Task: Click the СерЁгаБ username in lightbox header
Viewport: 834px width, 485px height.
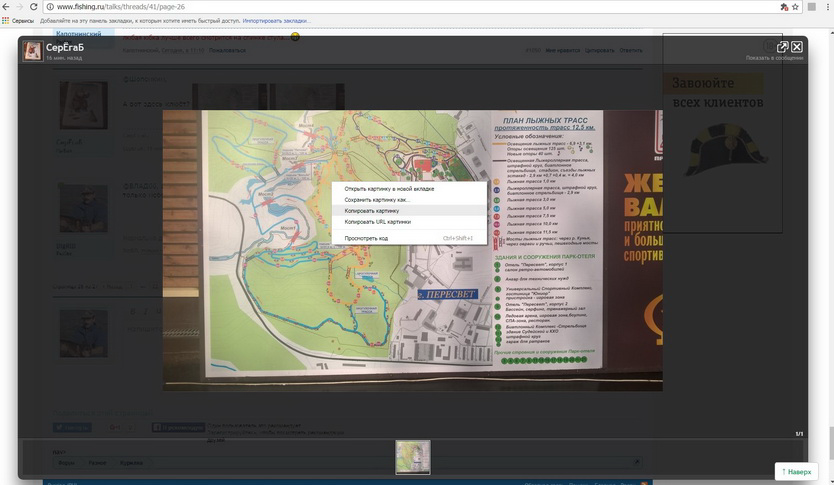Action: [64, 47]
